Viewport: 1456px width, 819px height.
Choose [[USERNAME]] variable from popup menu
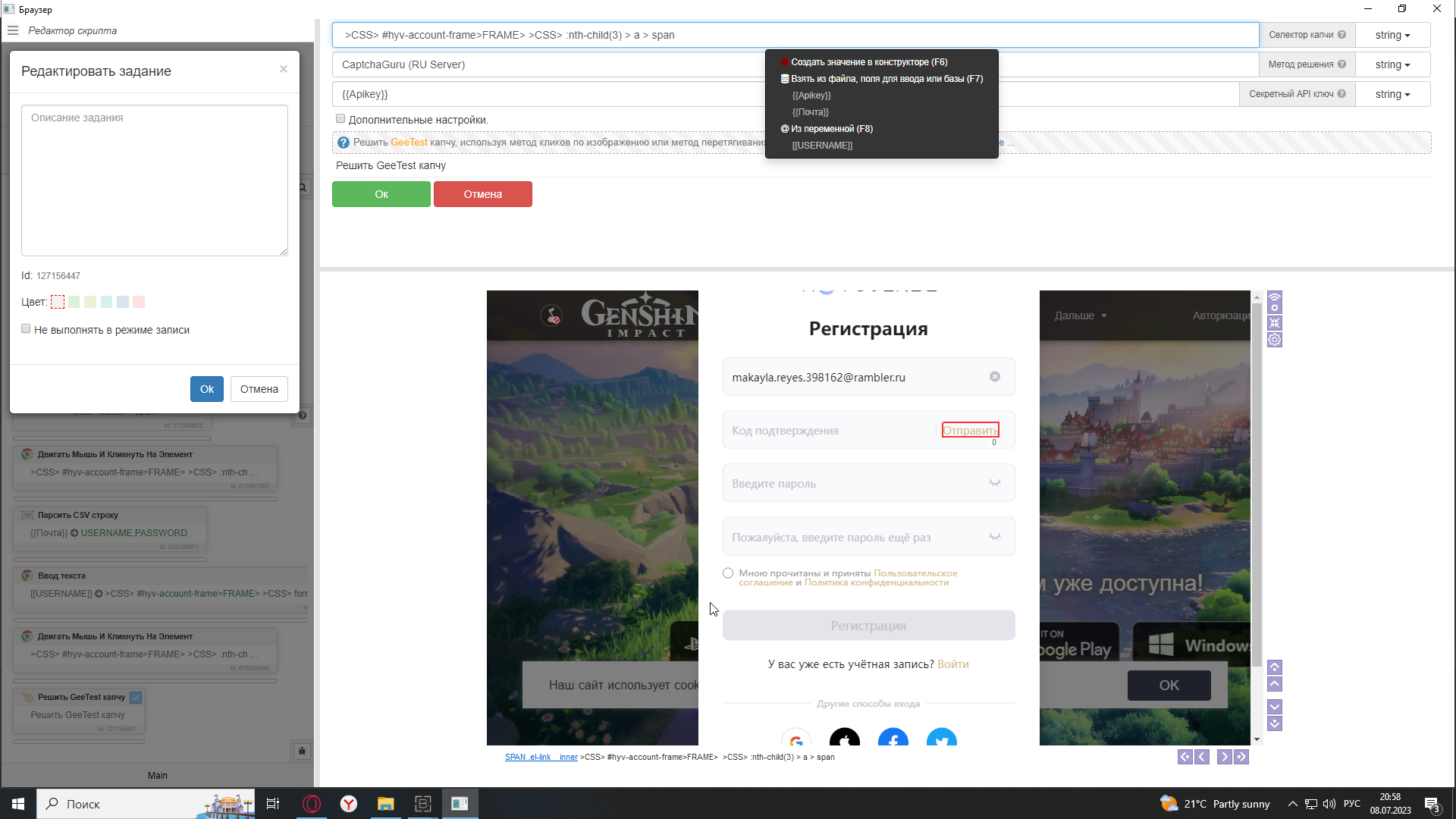pyautogui.click(x=822, y=146)
